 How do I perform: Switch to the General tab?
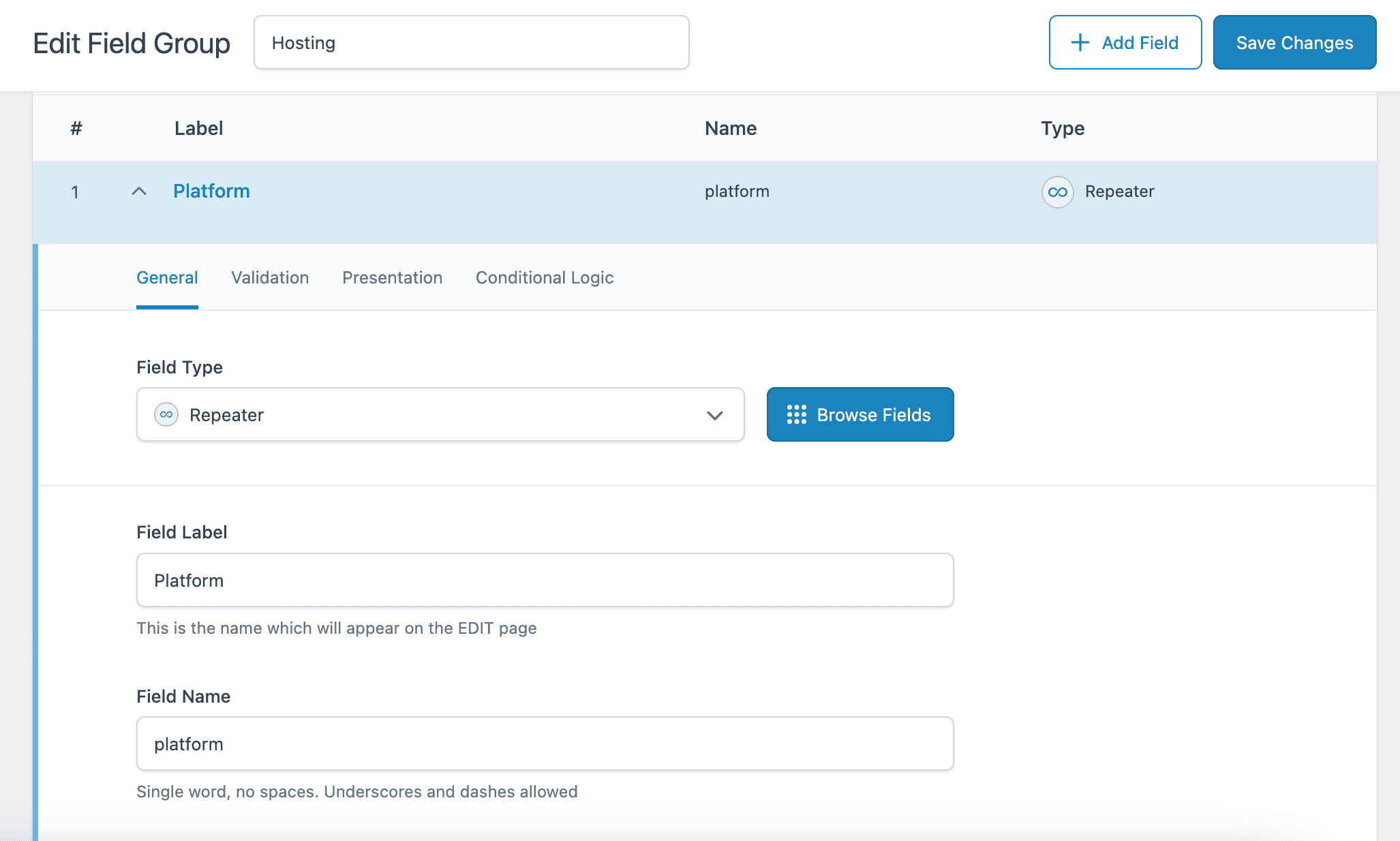coord(167,278)
